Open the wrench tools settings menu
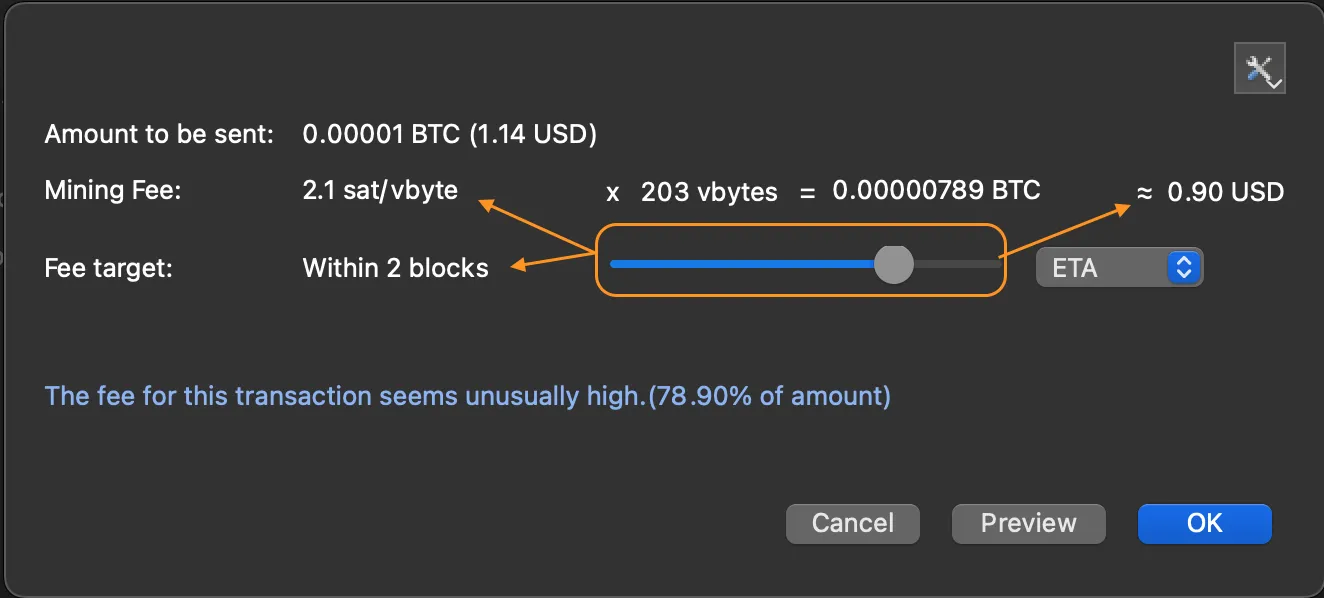 click(x=1259, y=70)
